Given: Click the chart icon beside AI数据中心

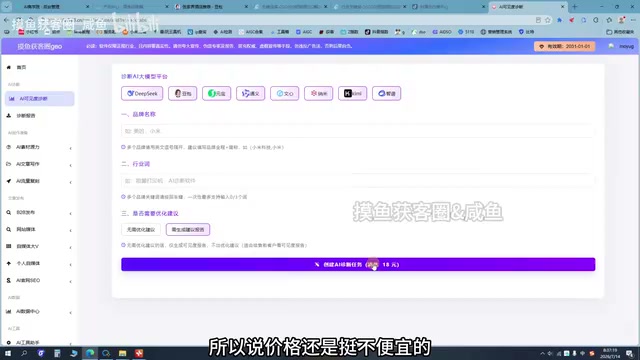Looking at the screenshot, I should tap(9, 311).
